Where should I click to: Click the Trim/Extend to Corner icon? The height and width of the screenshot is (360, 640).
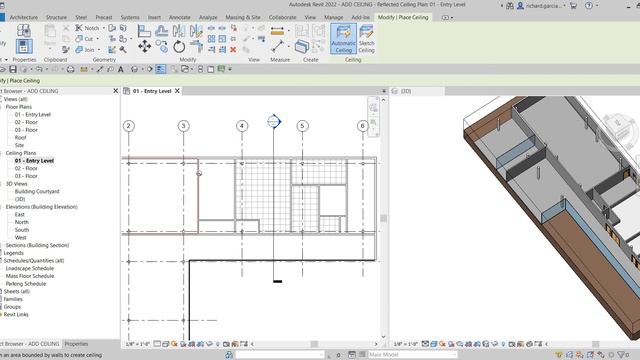tap(196, 47)
